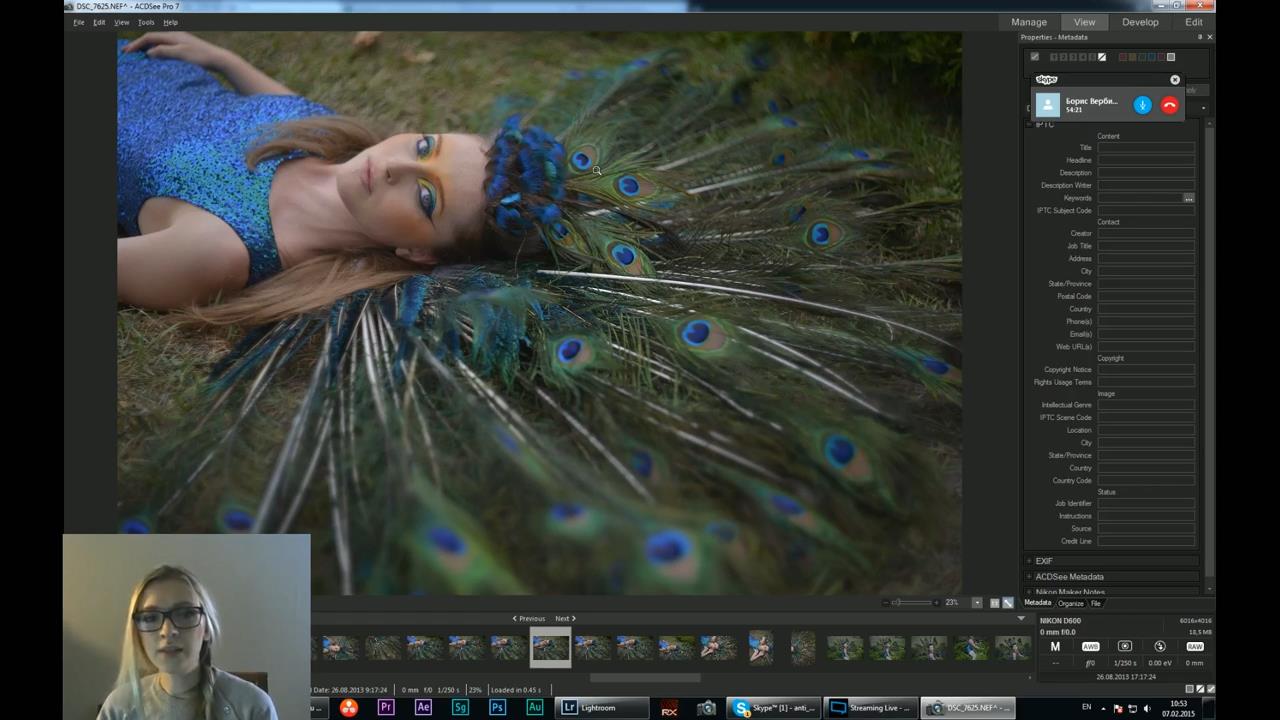Open the orange DaVinci Resolve taskbar icon
1280x720 pixels.
pos(349,708)
